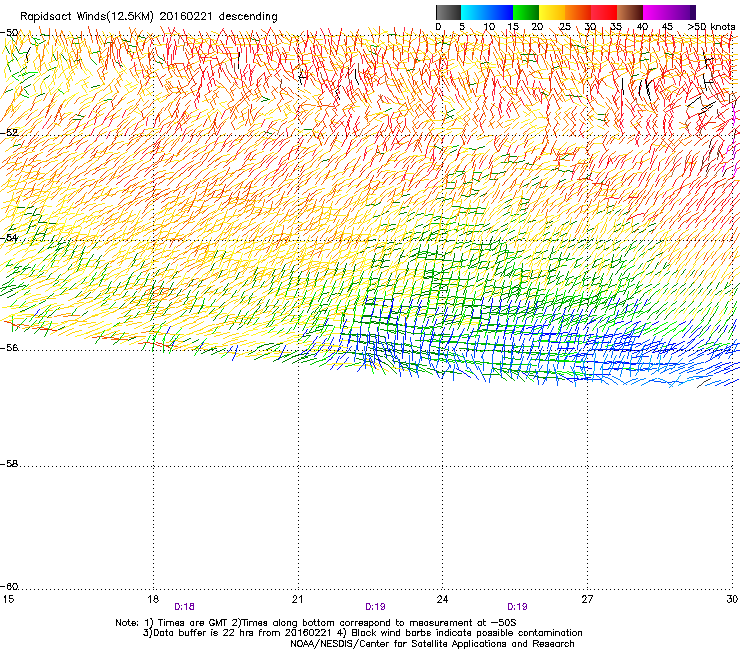Click the '-50' latitude axis label

click(x=9, y=33)
